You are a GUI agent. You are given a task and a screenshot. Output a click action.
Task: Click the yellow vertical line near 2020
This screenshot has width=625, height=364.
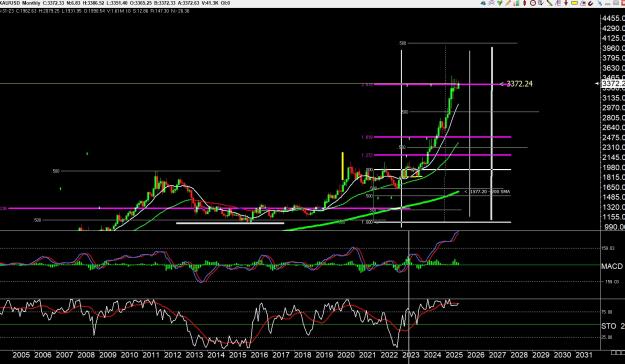(342, 166)
